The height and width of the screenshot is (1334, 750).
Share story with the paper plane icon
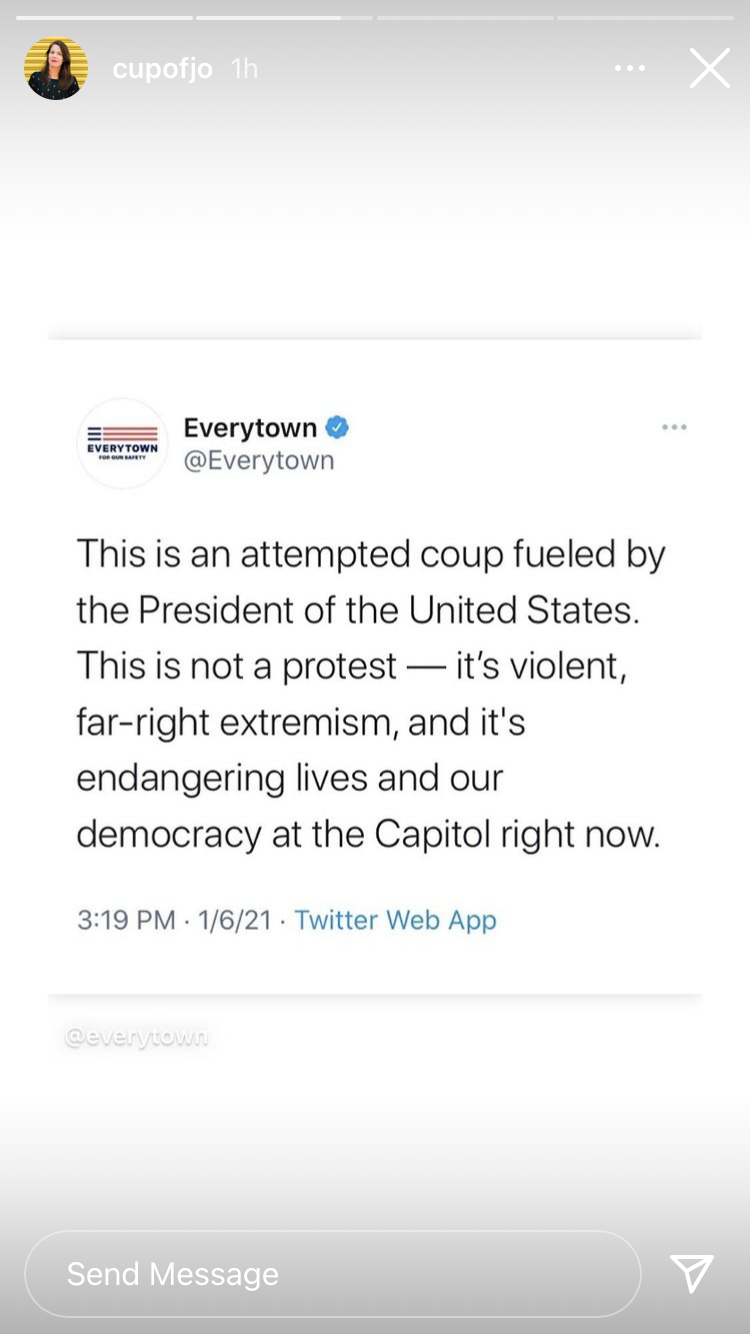(692, 1273)
